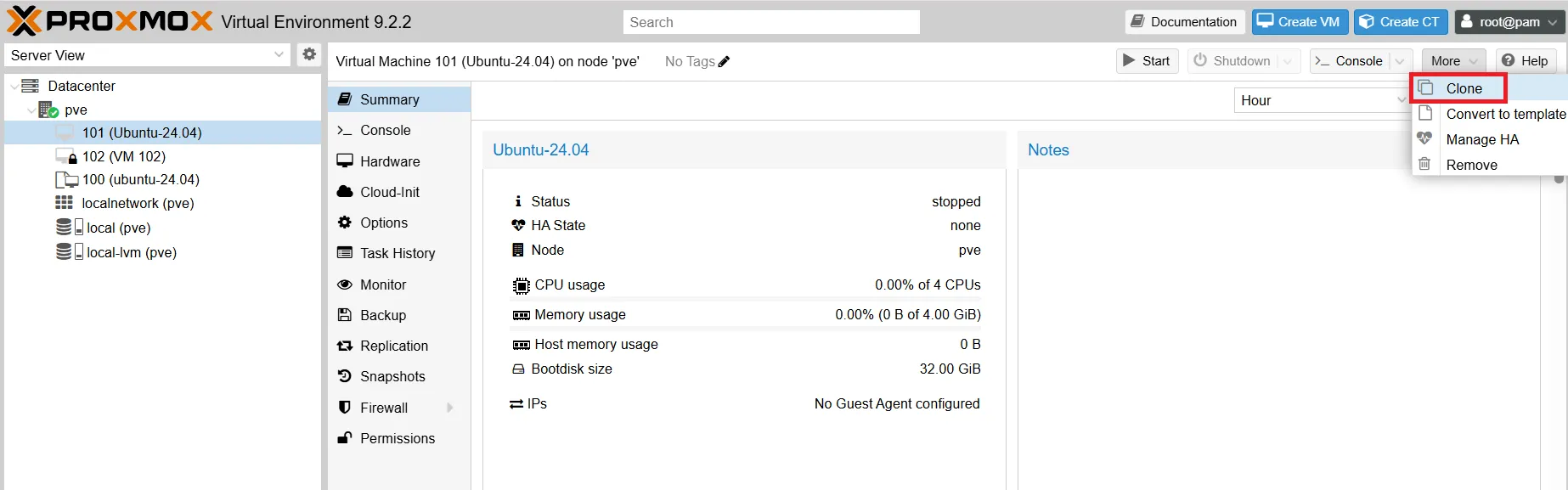Image resolution: width=1568 pixels, height=490 pixels.
Task: Open the Console tab in sidebar
Action: click(399, 130)
